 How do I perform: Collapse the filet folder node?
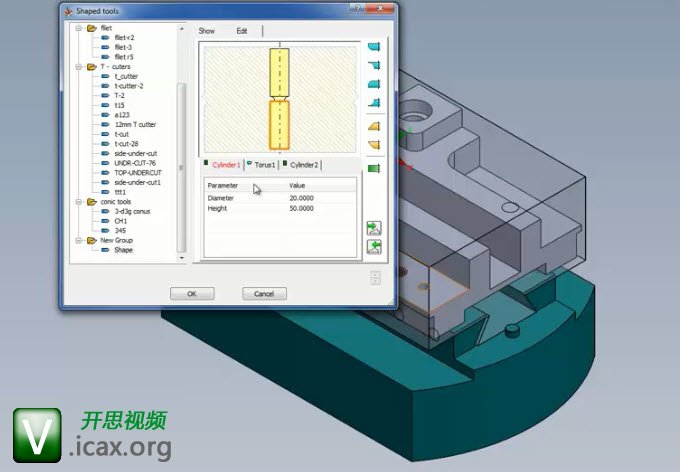click(78, 28)
